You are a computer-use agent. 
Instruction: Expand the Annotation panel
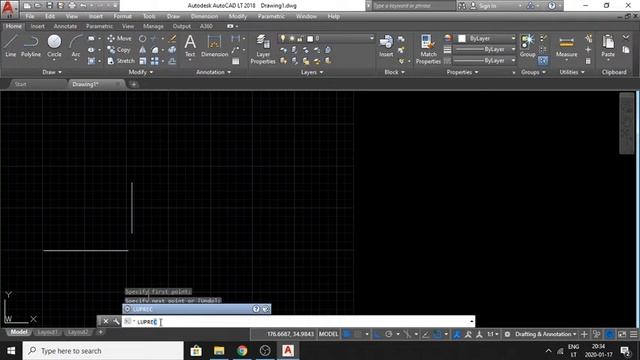tap(213, 72)
